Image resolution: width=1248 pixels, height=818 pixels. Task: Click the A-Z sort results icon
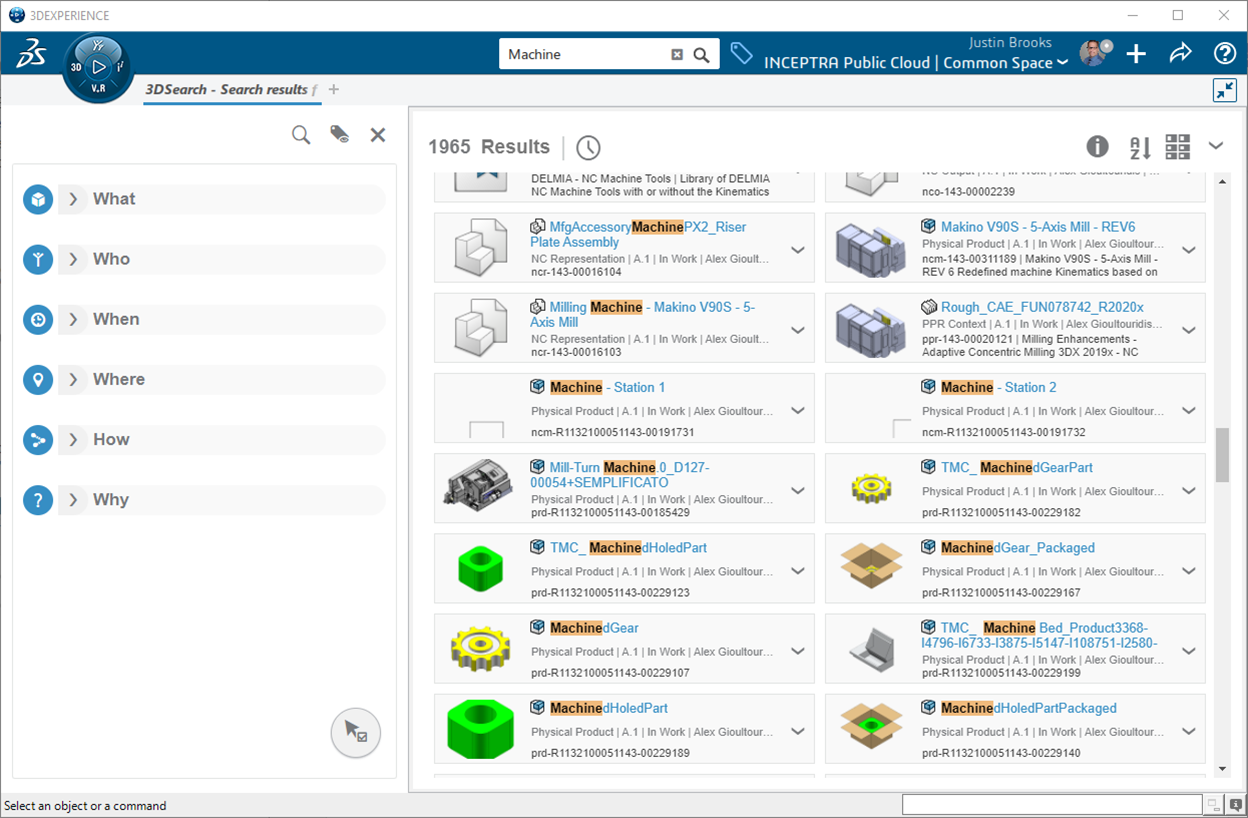pyautogui.click(x=1140, y=147)
